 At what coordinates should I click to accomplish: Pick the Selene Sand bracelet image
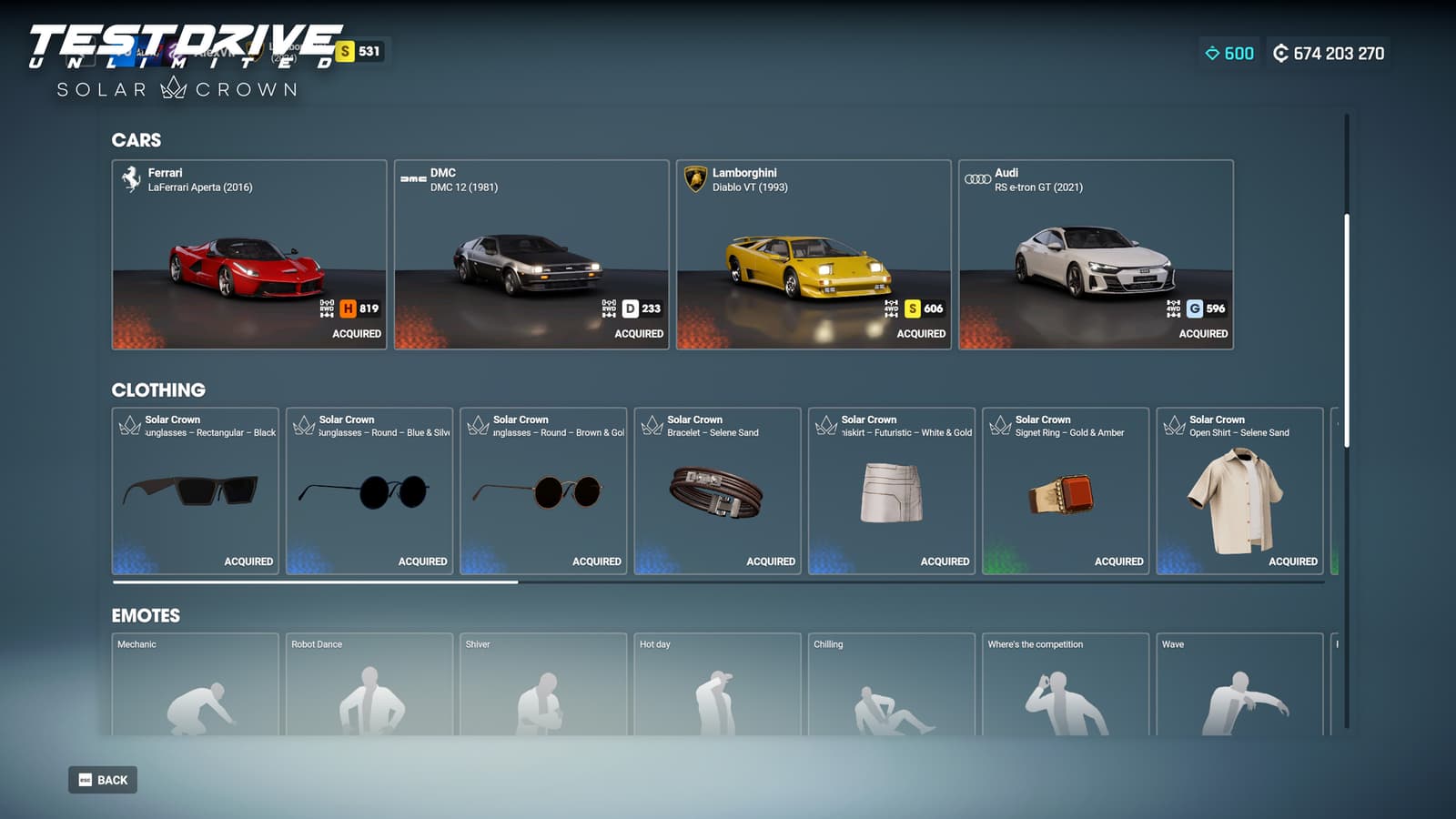[x=716, y=492]
